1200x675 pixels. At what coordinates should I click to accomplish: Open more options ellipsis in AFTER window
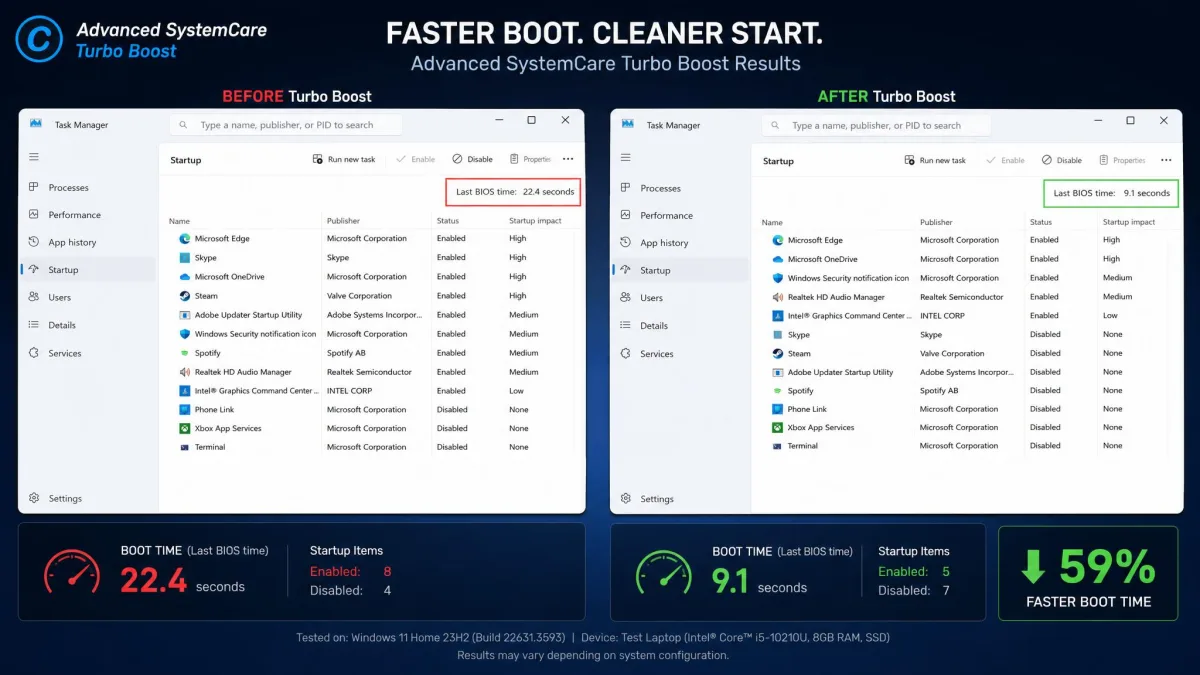(1166, 160)
